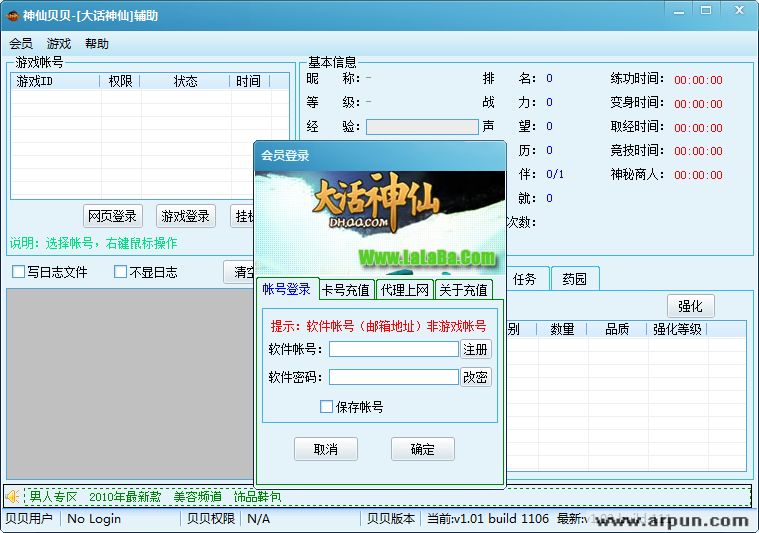Enable 写日志文件 checkbox
Image resolution: width=759 pixels, height=533 pixels.
point(18,272)
